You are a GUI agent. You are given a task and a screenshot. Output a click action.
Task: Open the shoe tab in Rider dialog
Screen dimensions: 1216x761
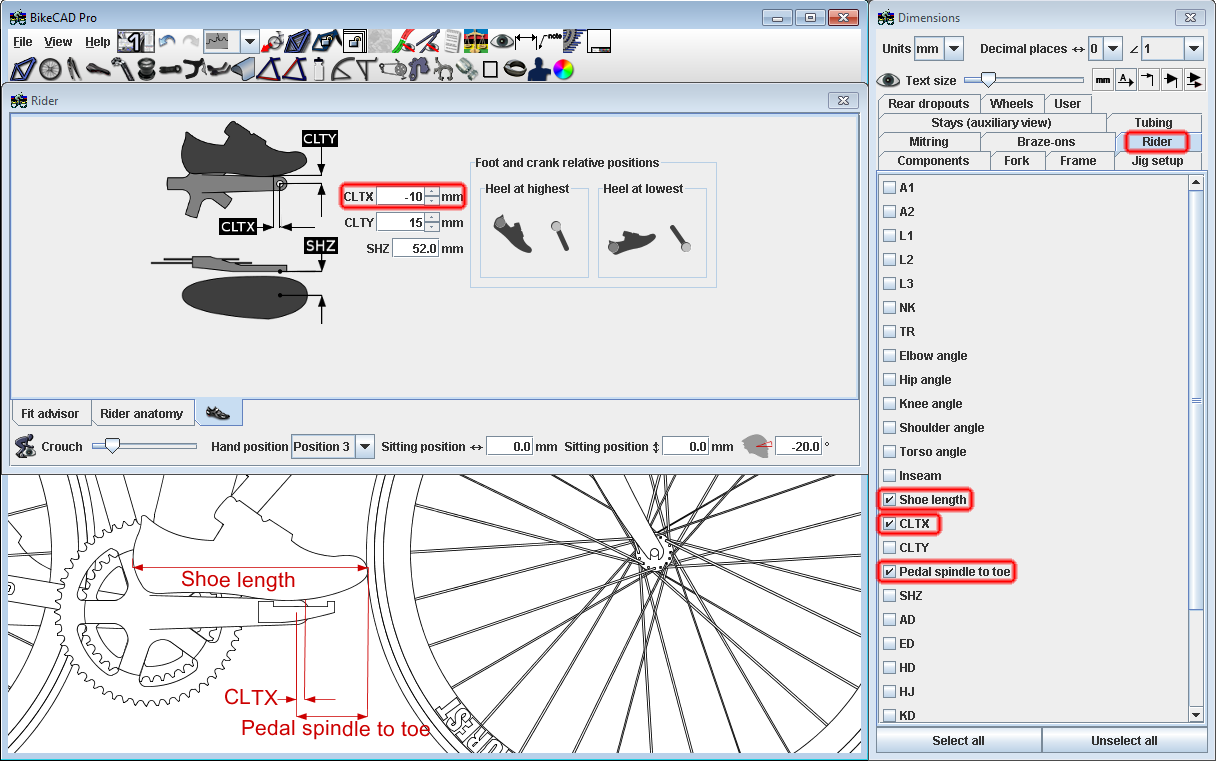(219, 413)
